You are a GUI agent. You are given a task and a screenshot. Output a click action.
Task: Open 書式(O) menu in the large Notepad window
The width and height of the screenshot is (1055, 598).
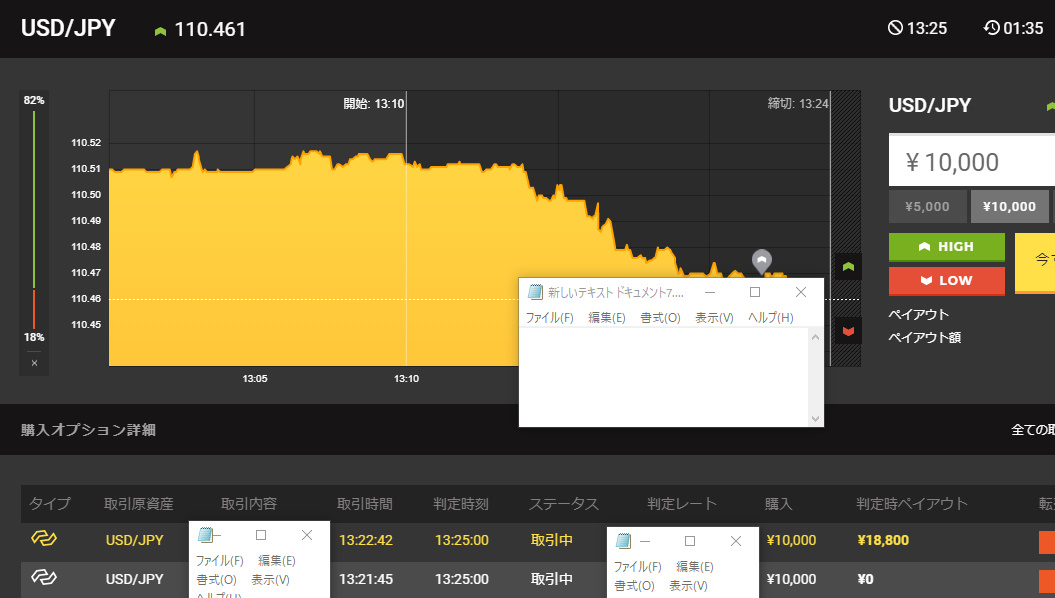pyautogui.click(x=660, y=317)
